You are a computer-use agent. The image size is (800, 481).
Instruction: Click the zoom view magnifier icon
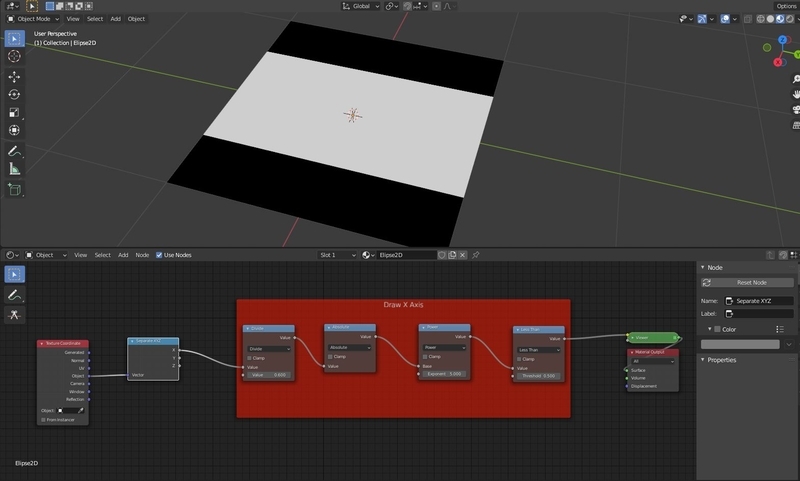tap(795, 79)
